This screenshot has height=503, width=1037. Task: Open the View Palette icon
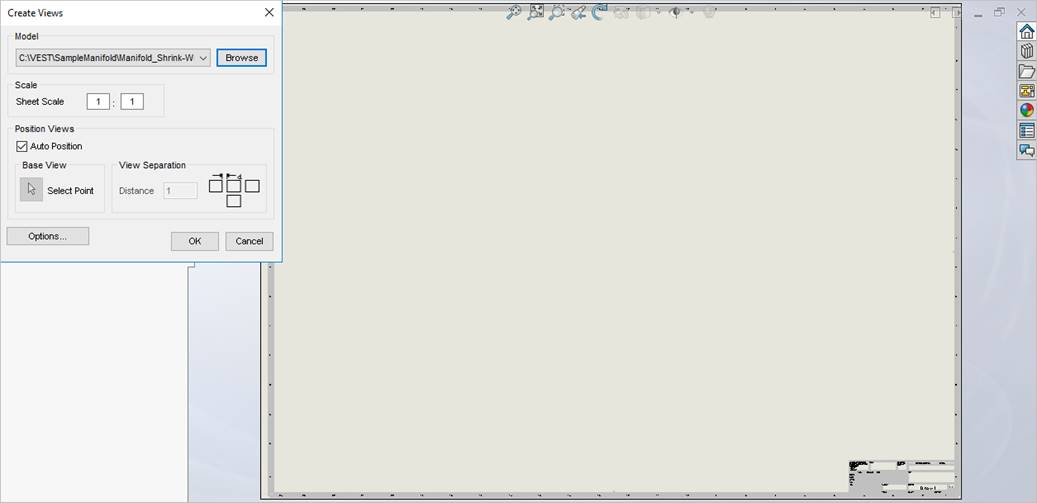[1026, 91]
